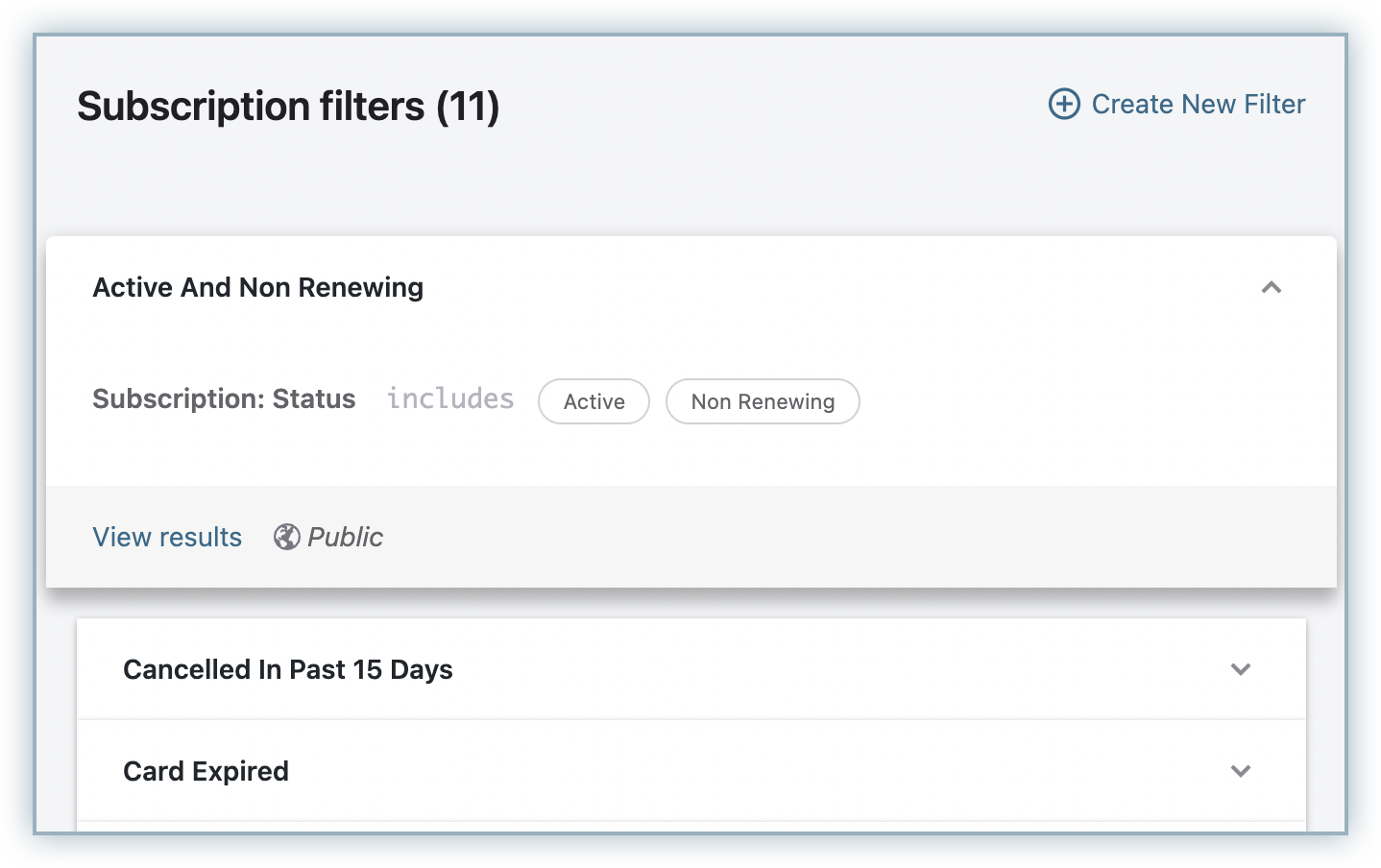Select the Cancelled In Past 15 Days title
The height and width of the screenshot is (868, 1381).
coord(288,669)
